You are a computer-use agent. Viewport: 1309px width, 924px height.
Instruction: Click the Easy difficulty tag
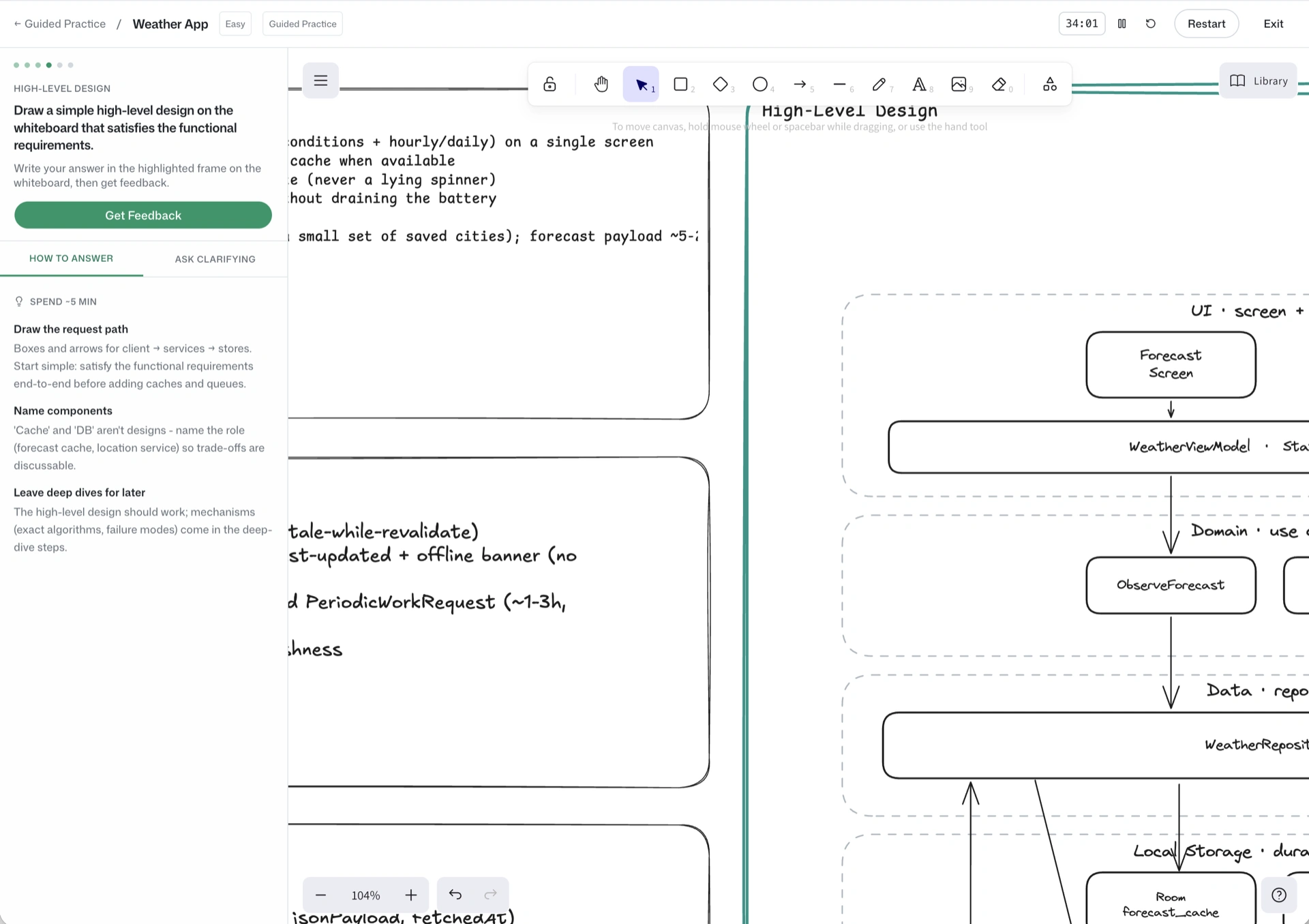coord(235,24)
